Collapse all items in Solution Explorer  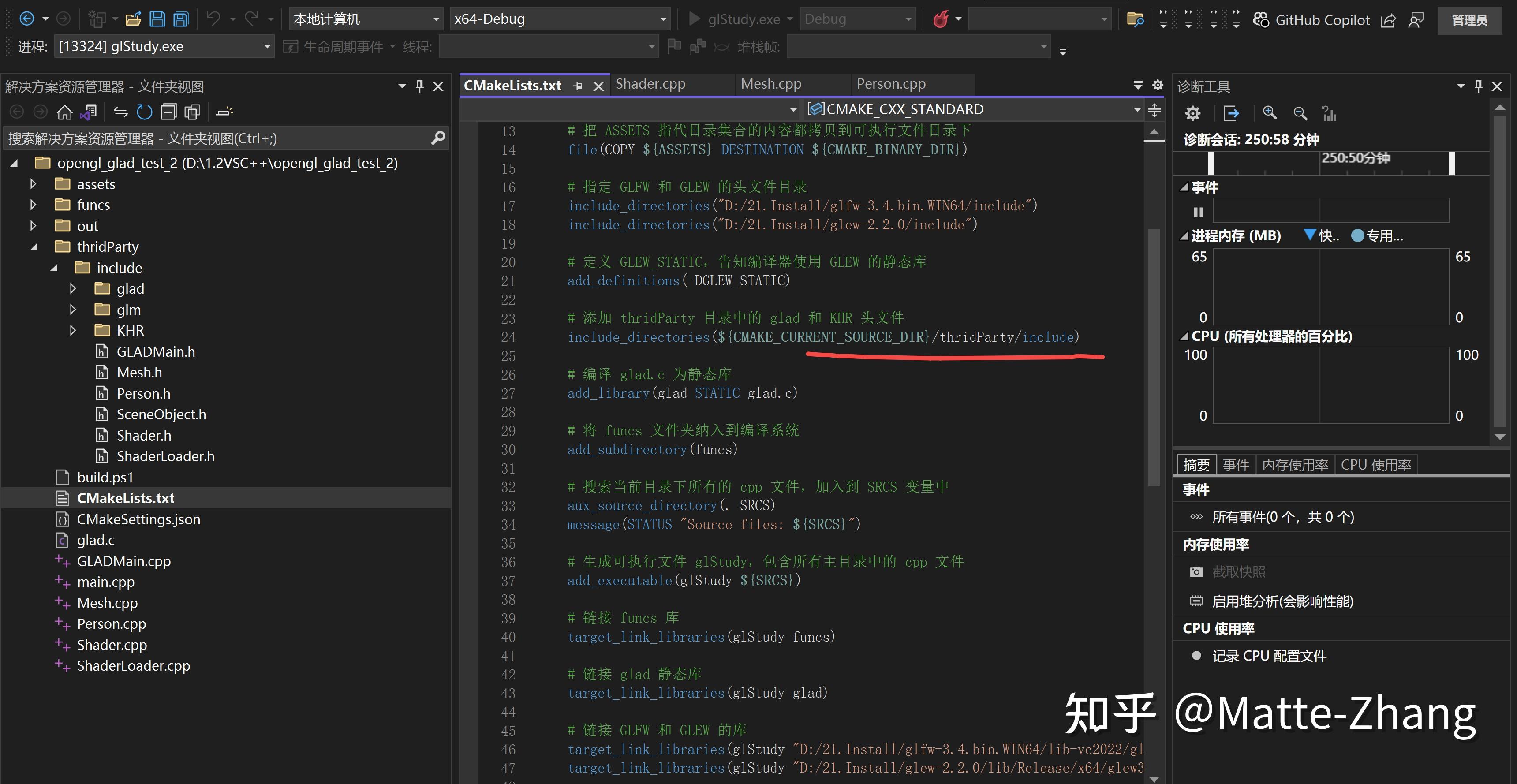(x=168, y=111)
